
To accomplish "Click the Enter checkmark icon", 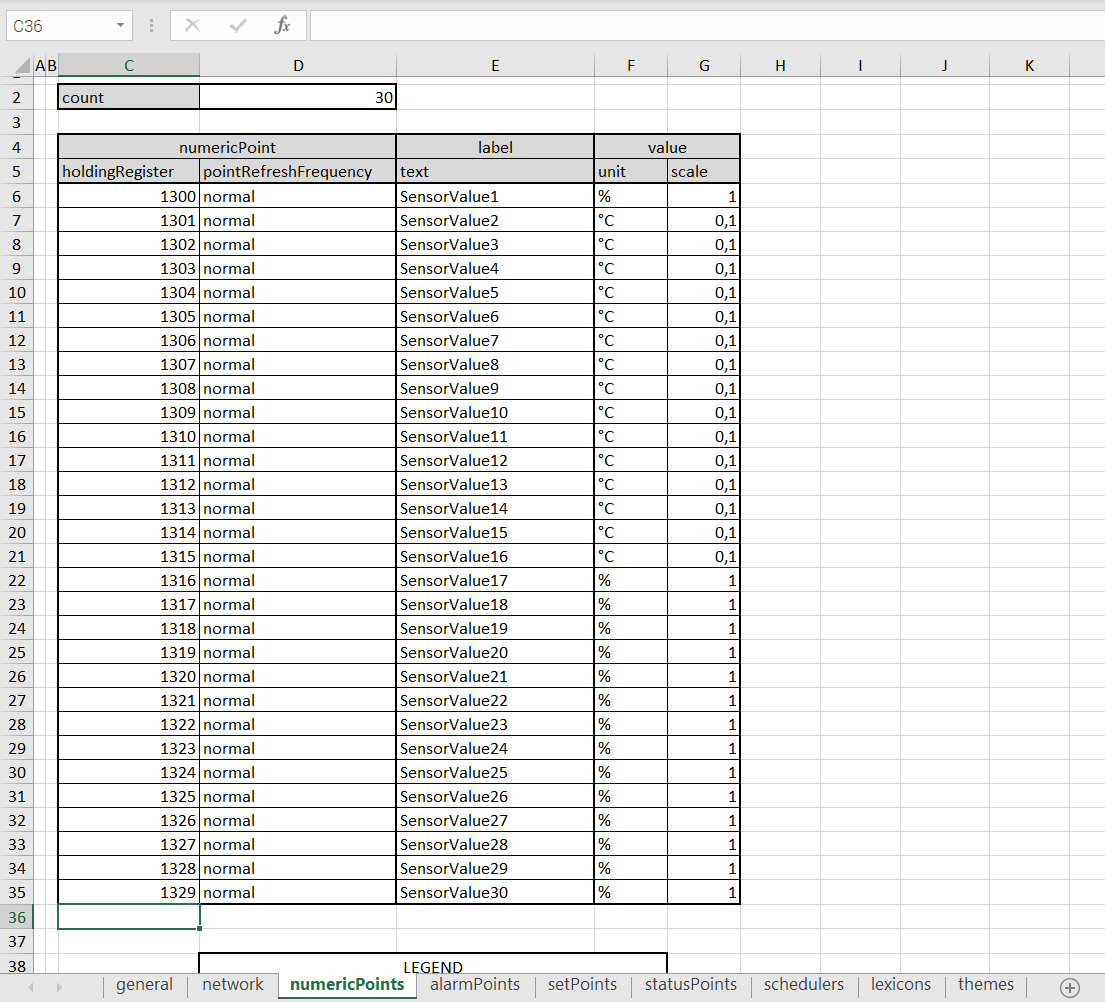I will point(237,26).
